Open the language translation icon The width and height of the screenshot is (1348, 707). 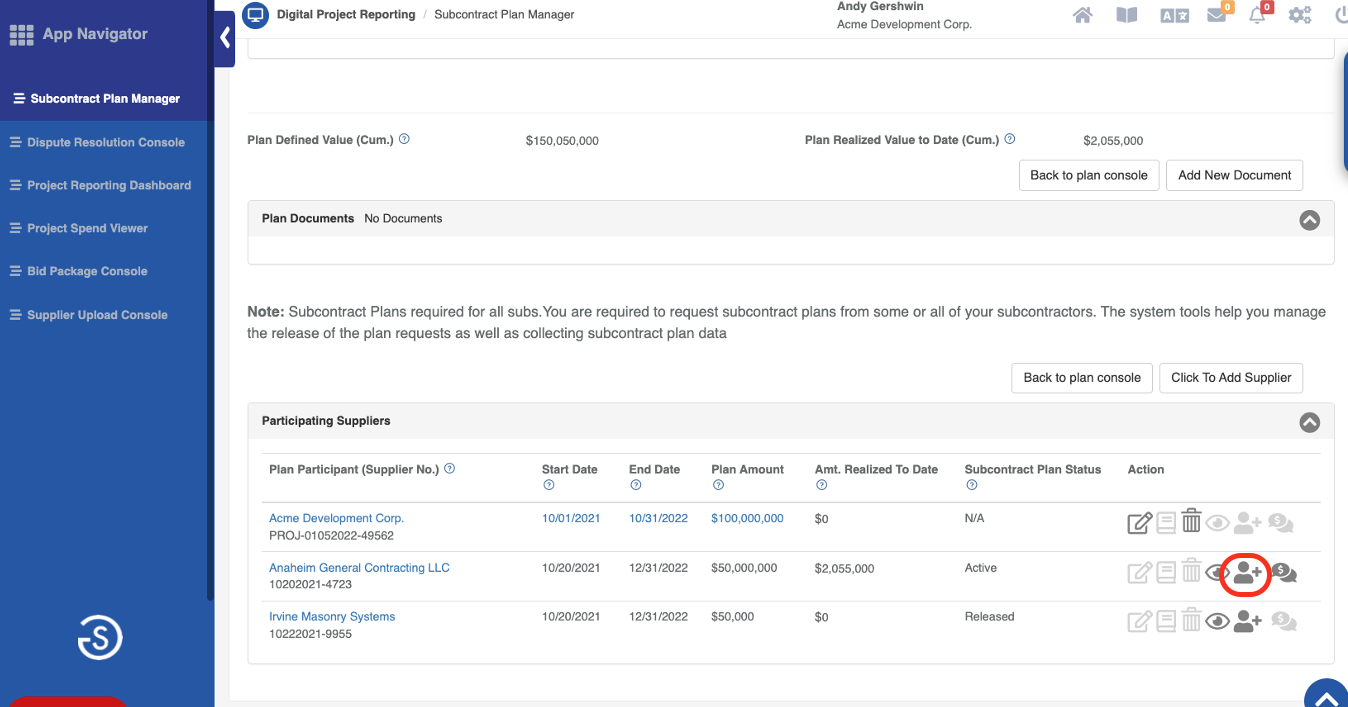(x=1172, y=15)
